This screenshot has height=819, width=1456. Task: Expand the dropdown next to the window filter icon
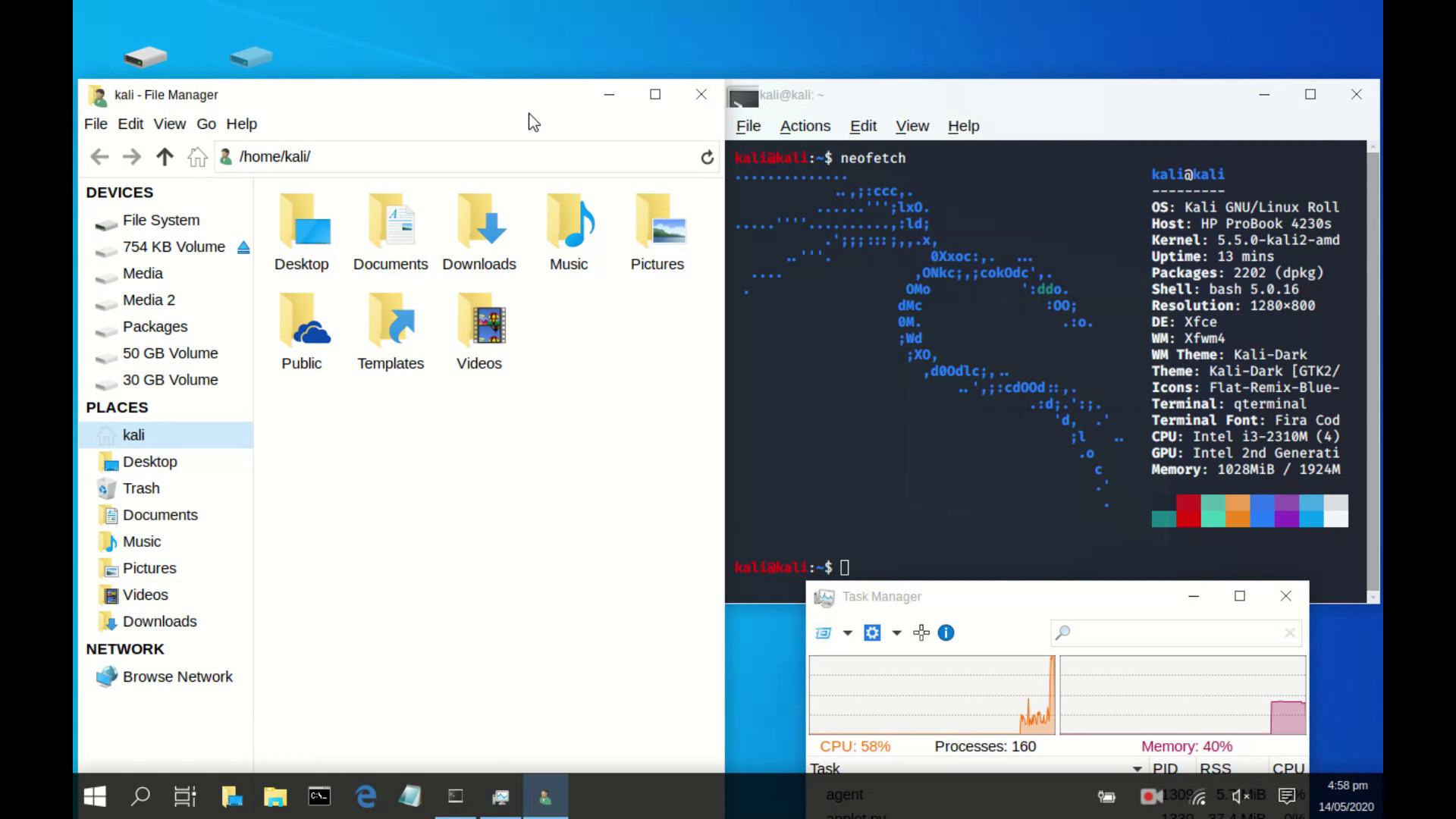847,632
